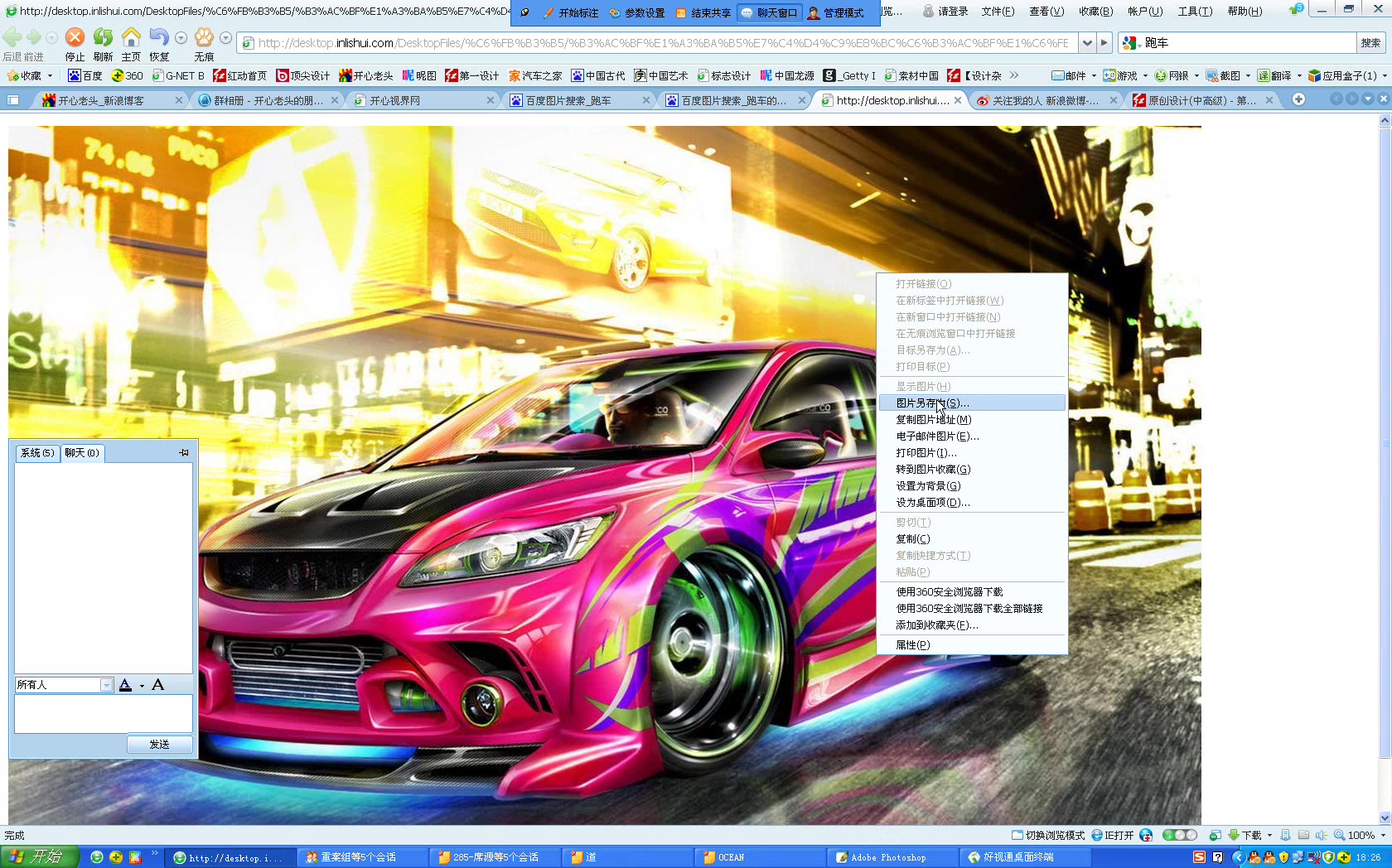Pin chat panel using pushpin icon

(184, 453)
